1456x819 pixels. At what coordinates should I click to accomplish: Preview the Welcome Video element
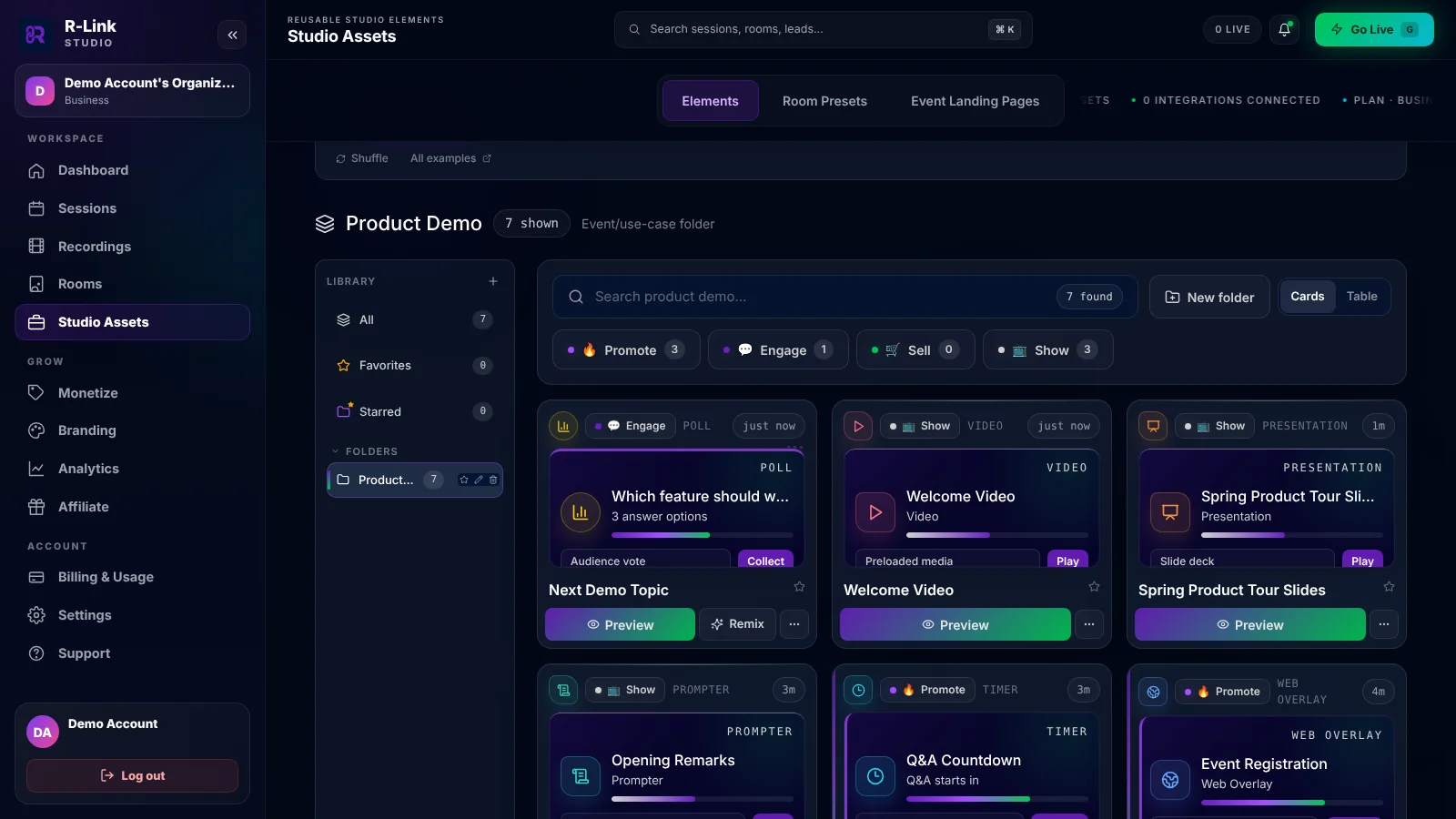point(955,624)
